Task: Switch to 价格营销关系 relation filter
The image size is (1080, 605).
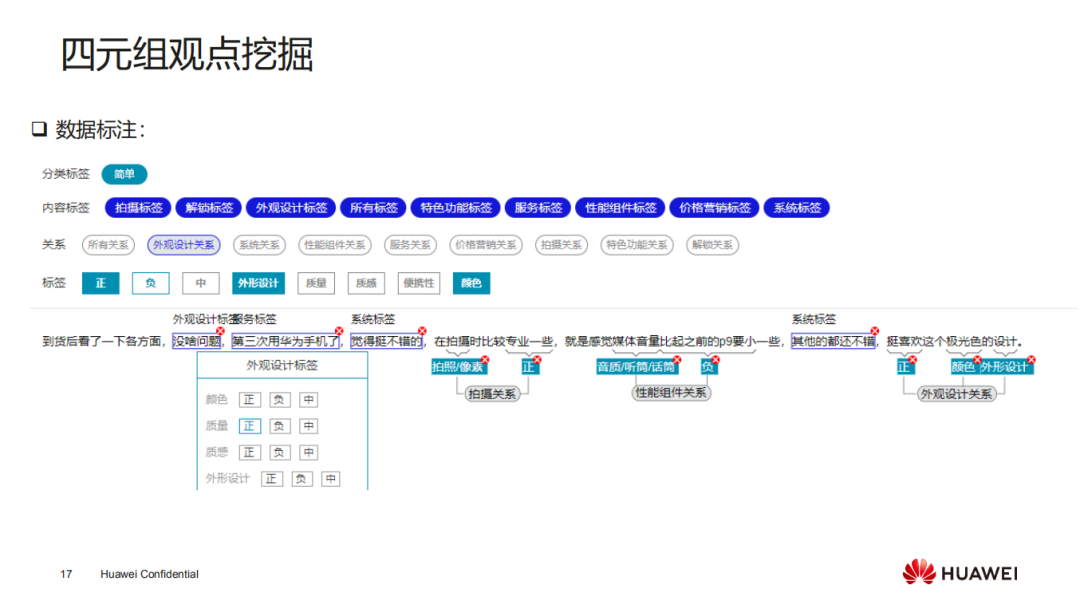Action: coord(486,245)
